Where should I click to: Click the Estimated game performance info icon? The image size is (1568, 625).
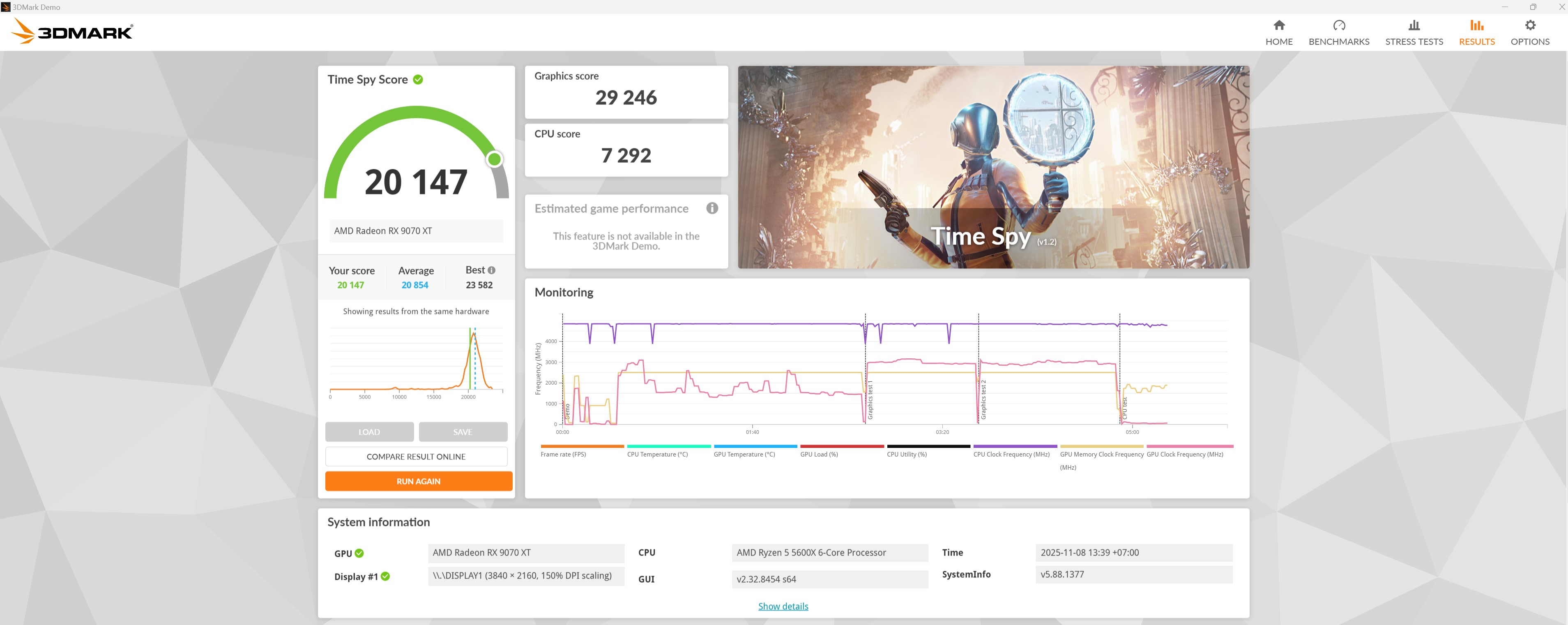coord(711,208)
